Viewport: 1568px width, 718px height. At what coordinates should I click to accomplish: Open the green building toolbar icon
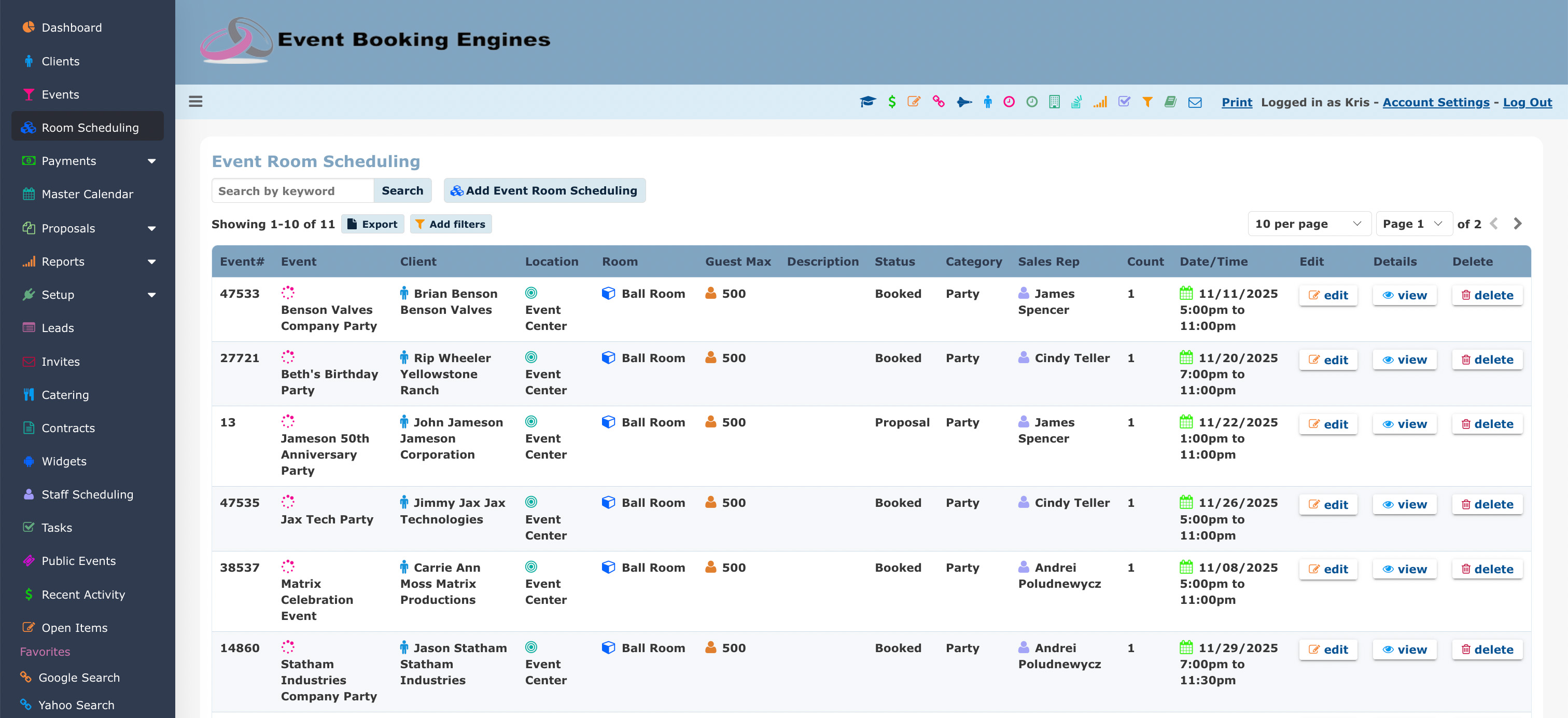pos(1054,102)
